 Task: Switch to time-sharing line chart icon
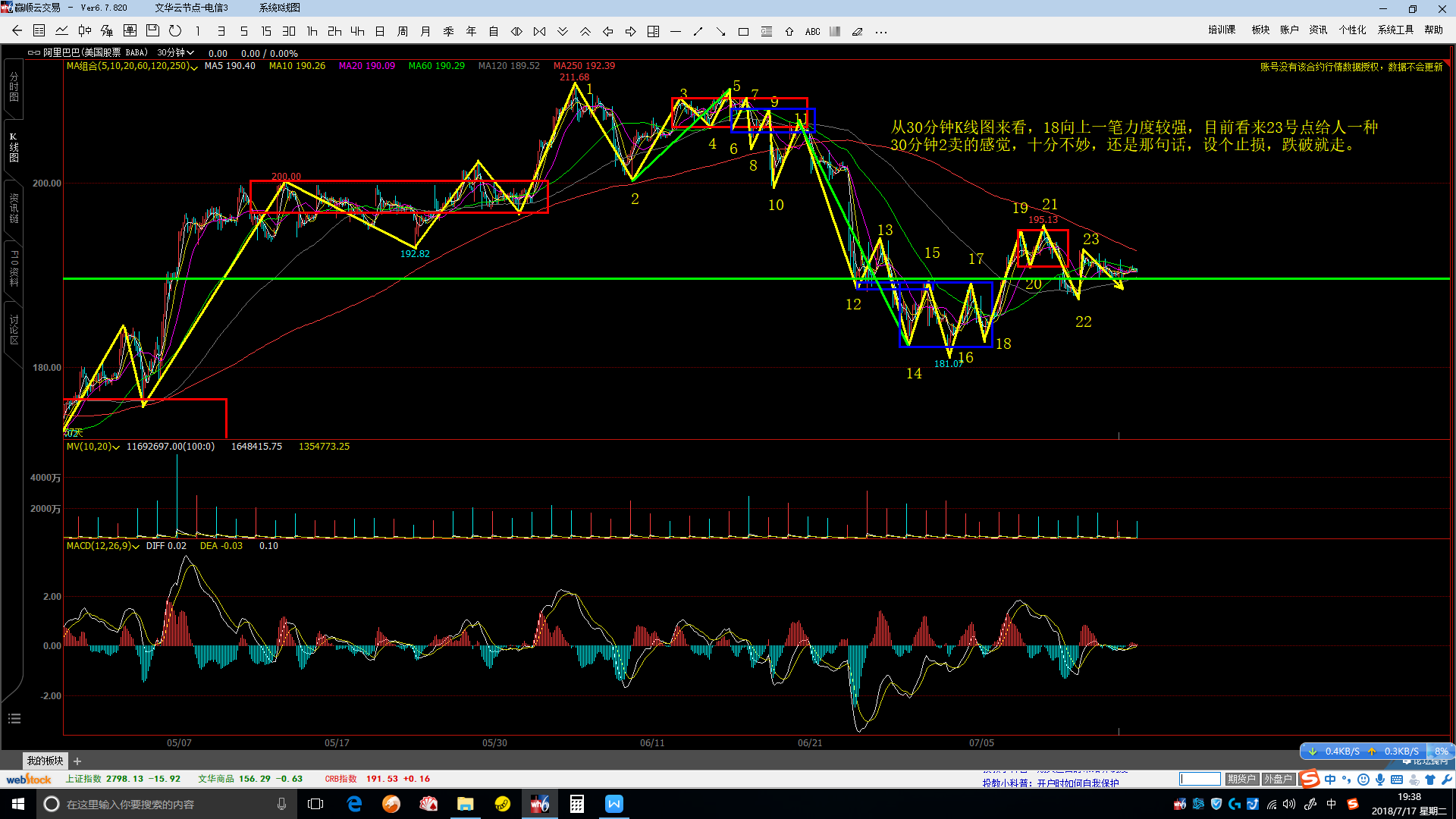62,31
